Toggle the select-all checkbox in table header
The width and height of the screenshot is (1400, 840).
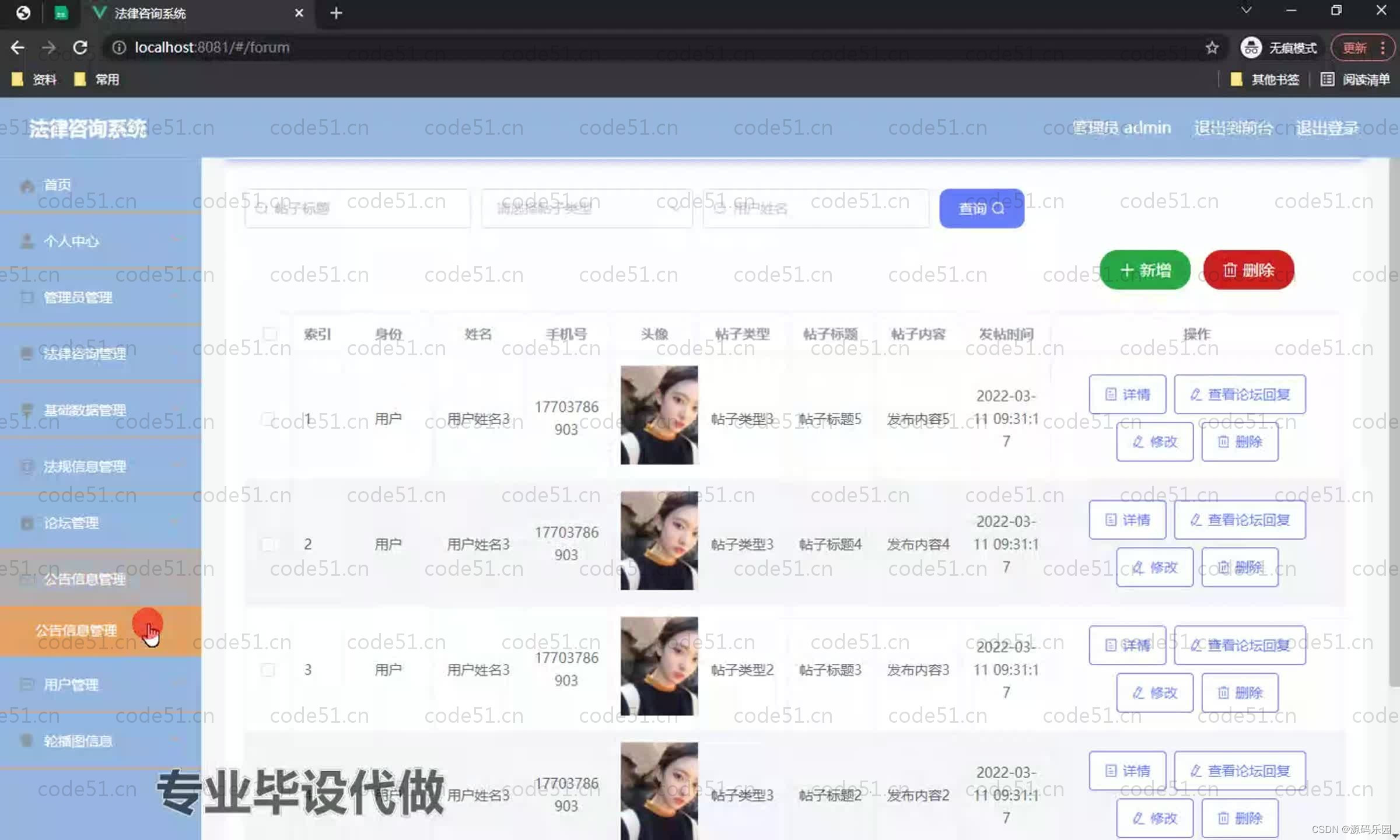click(269, 334)
